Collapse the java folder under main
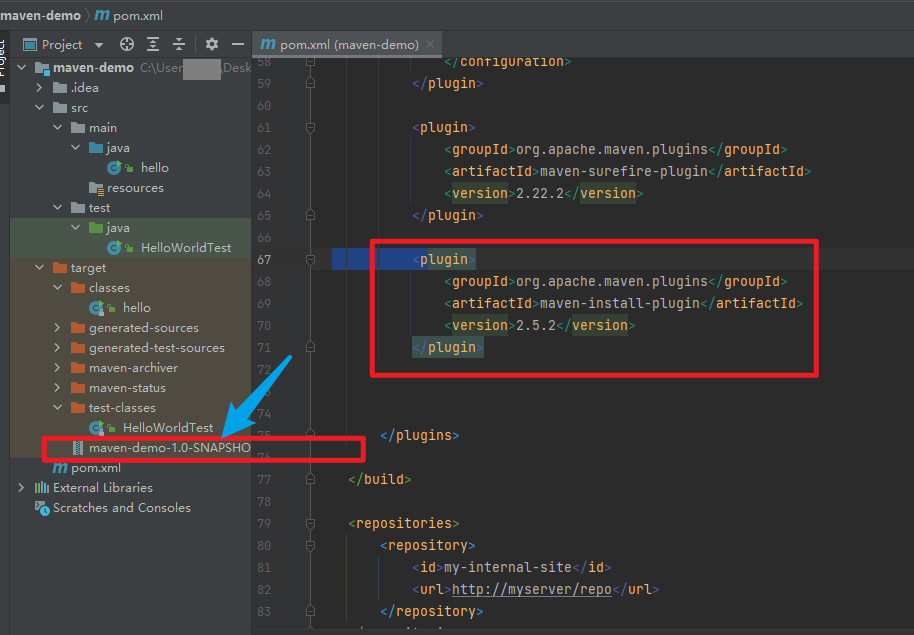The width and height of the screenshot is (914, 635). click(x=75, y=148)
